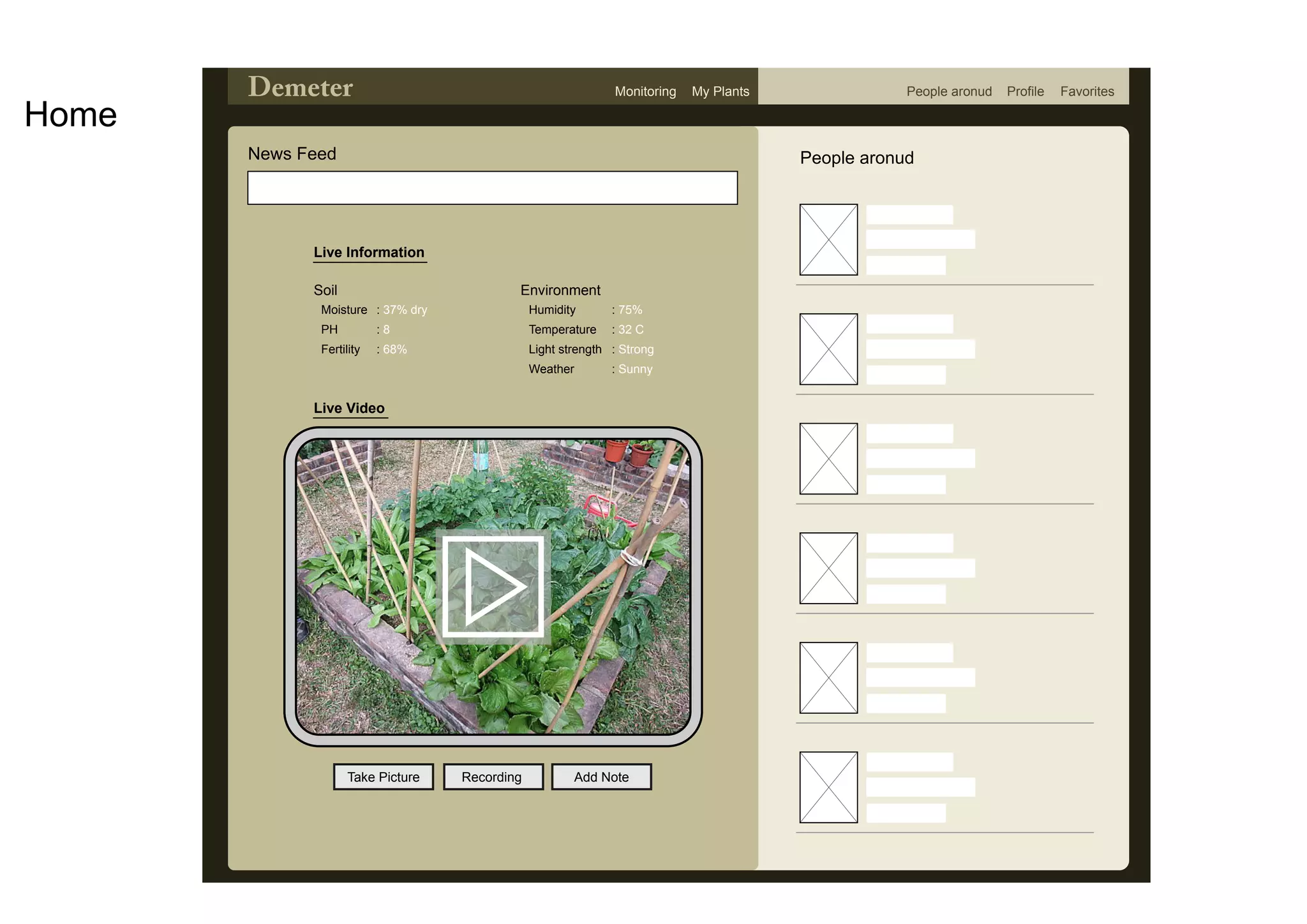The height and width of the screenshot is (924, 1307).
Task: Select the fourth person's avatar placeholder
Action: pyautogui.click(x=828, y=568)
